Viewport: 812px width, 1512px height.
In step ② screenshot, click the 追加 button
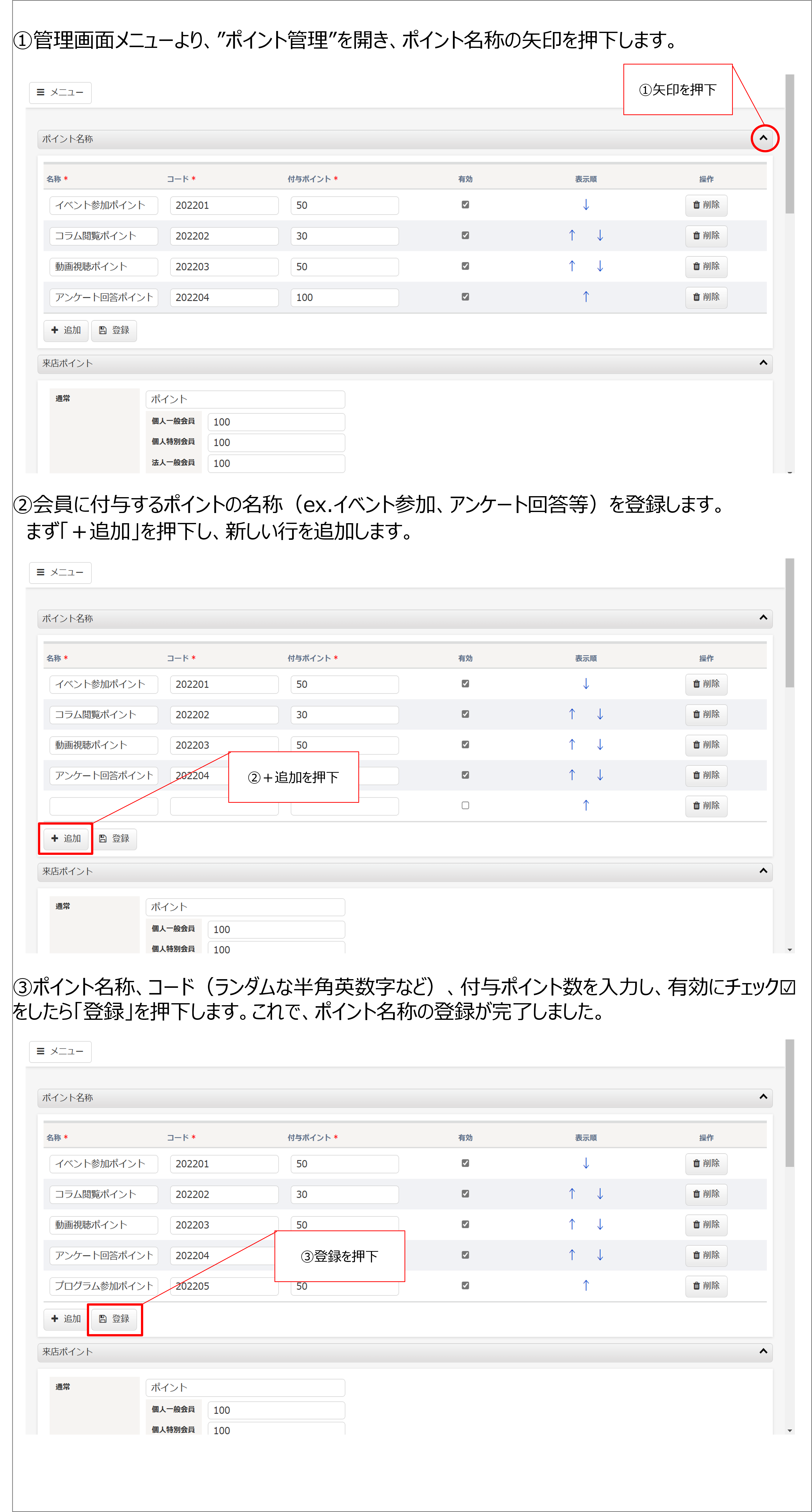pos(66,839)
